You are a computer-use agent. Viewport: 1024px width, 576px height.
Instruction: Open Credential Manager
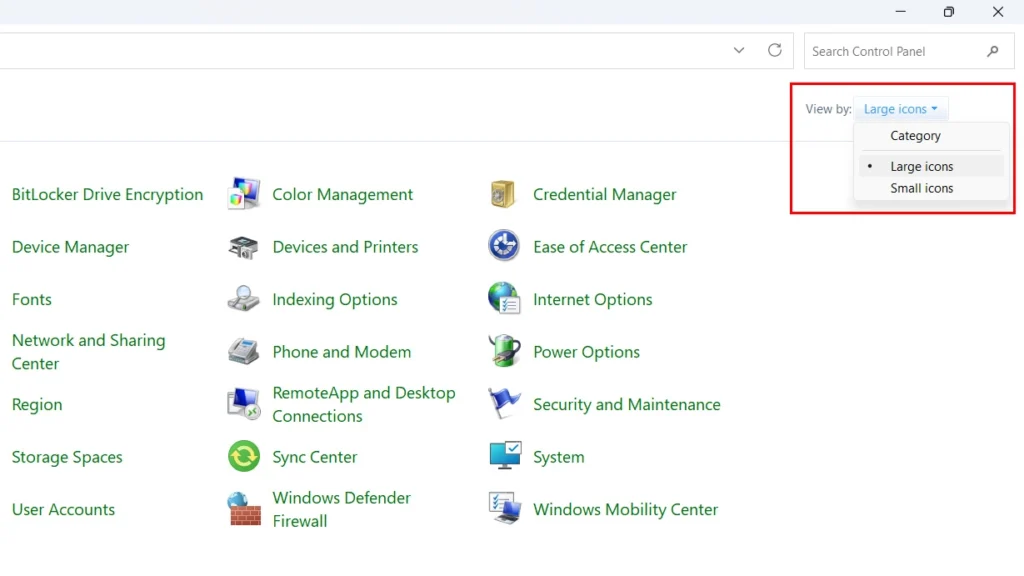[604, 194]
